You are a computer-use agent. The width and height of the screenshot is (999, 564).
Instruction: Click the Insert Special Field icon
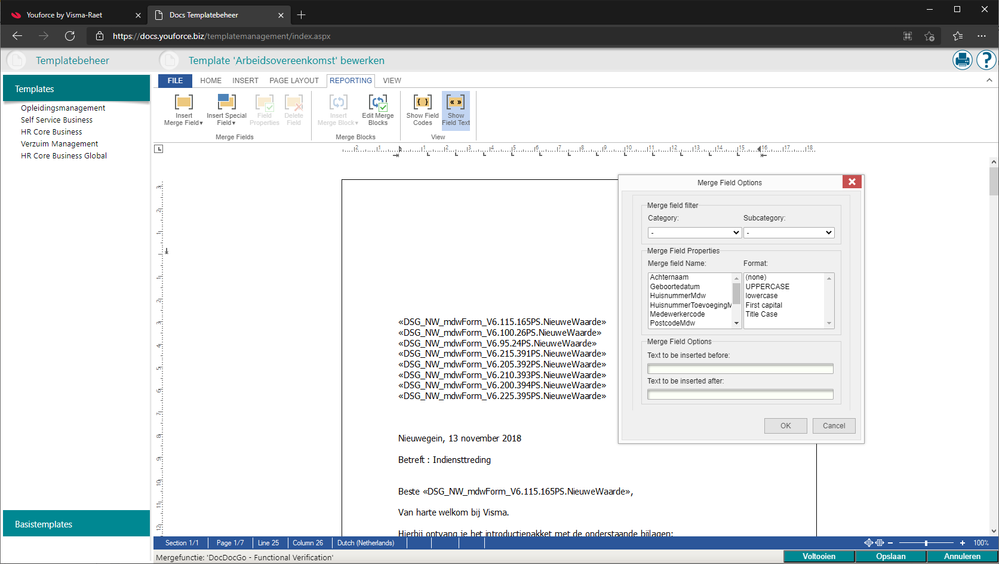point(226,103)
